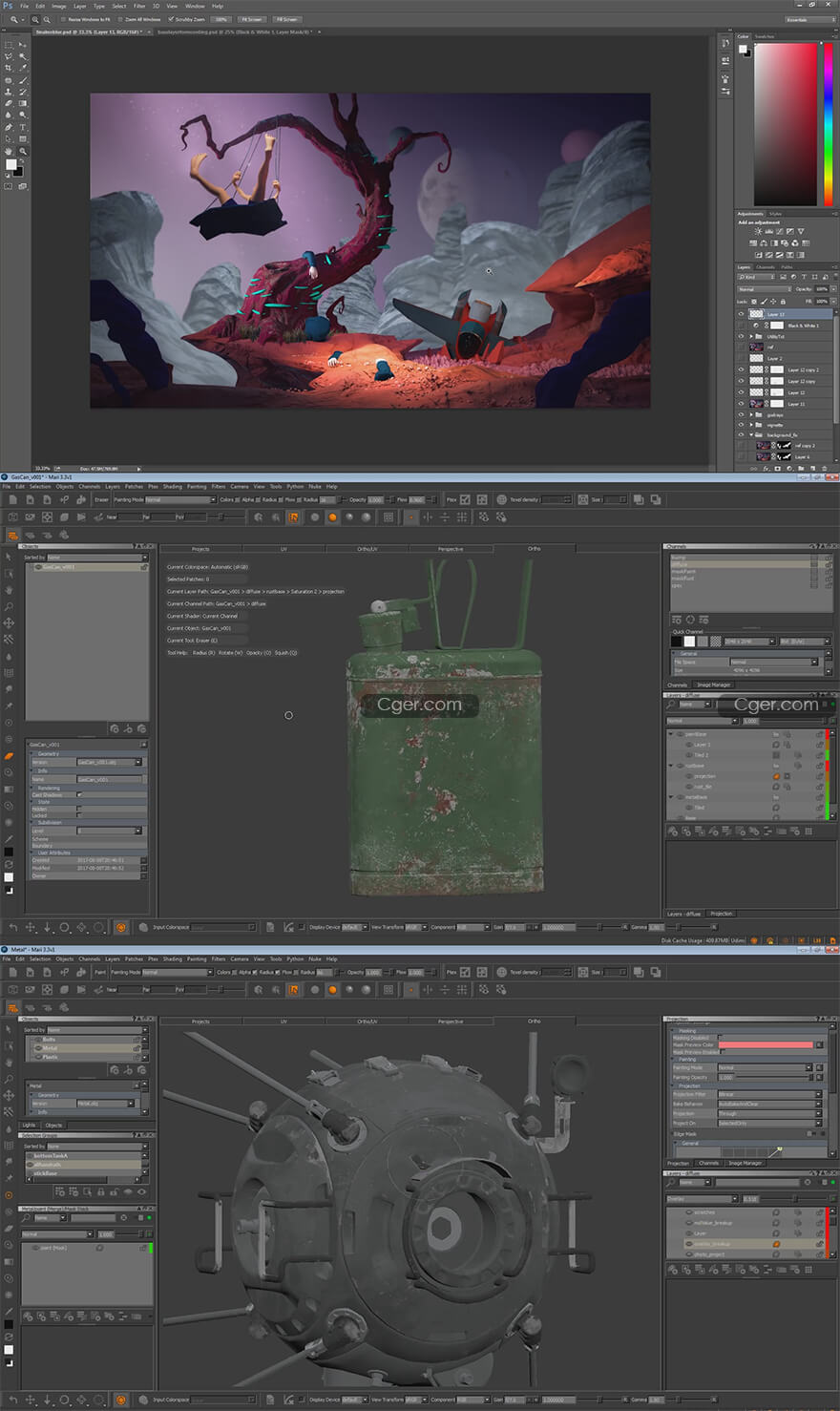
Task: Hide Layer 12 copy 2 in Photoshop Layers panel
Action: (x=741, y=369)
